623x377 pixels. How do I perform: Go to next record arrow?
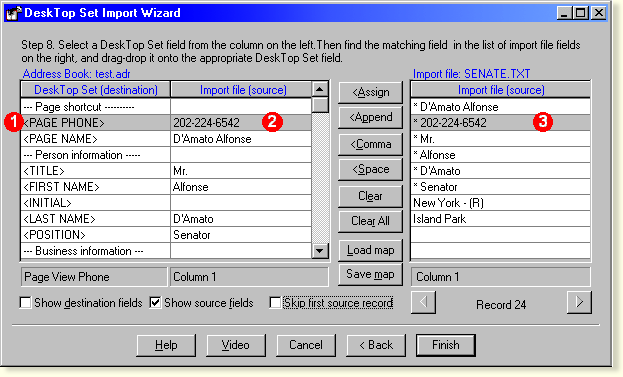[x=579, y=302]
